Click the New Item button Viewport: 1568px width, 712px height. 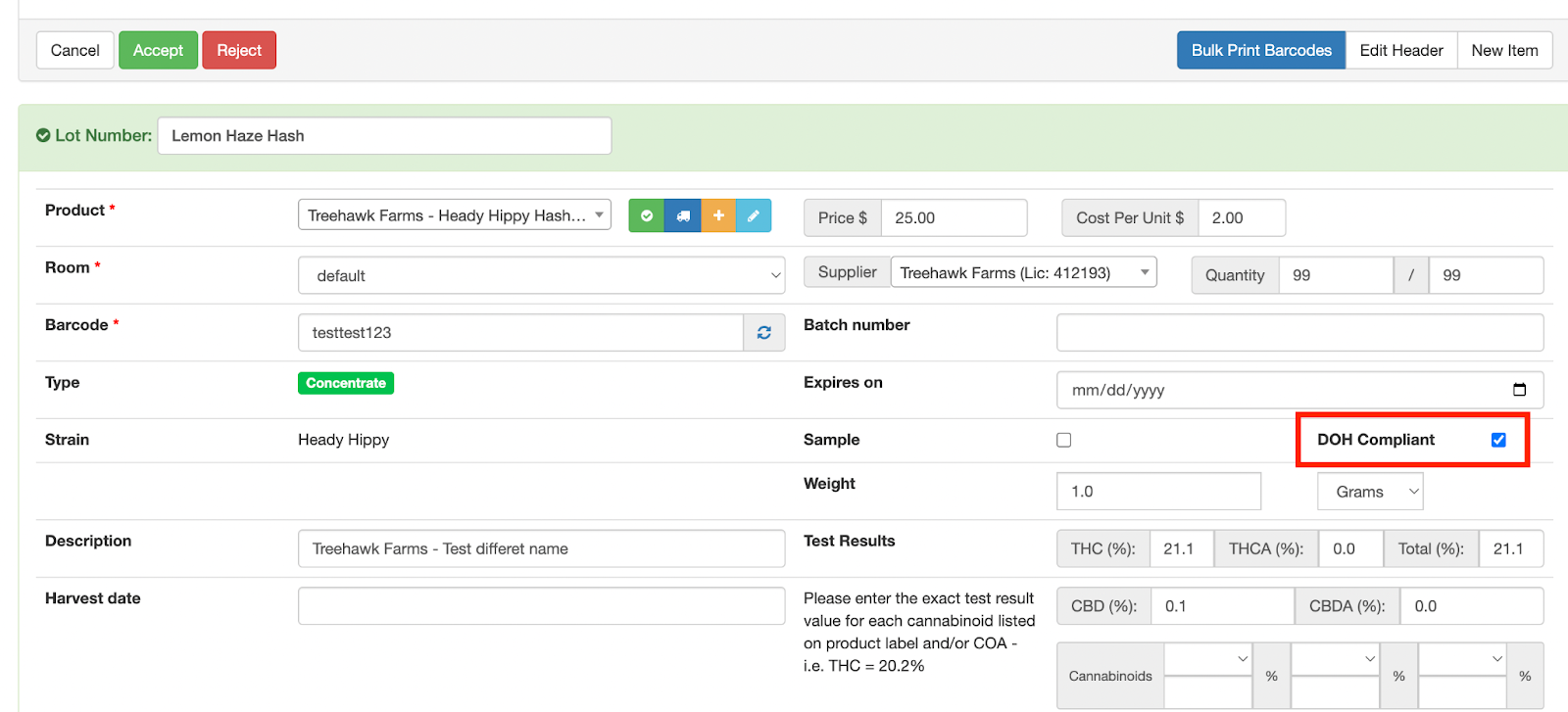(1505, 50)
